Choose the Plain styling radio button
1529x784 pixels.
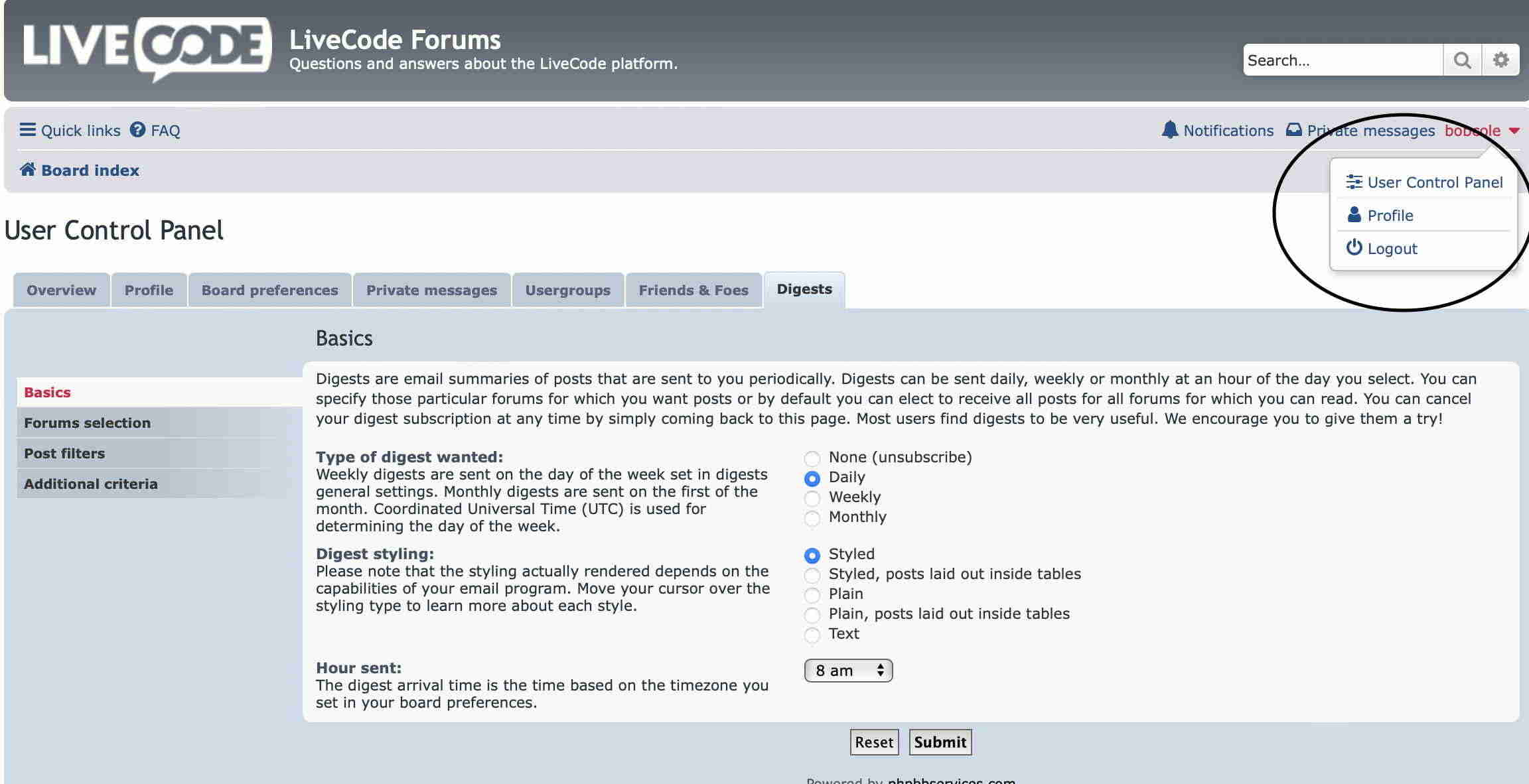812,595
